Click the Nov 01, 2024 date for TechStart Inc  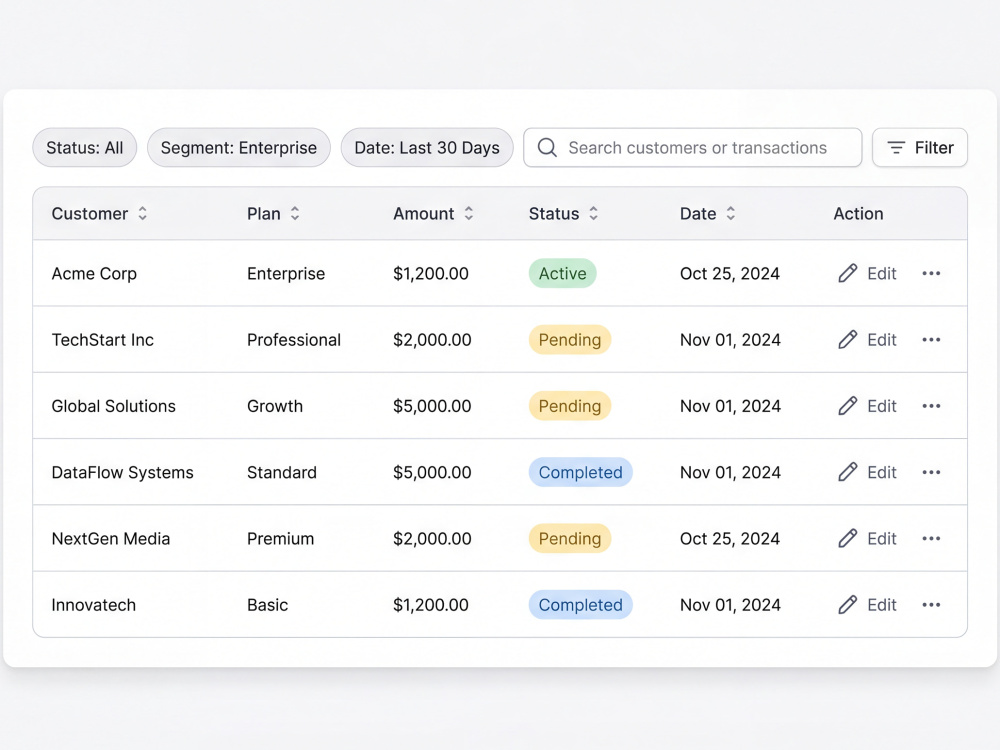(730, 340)
